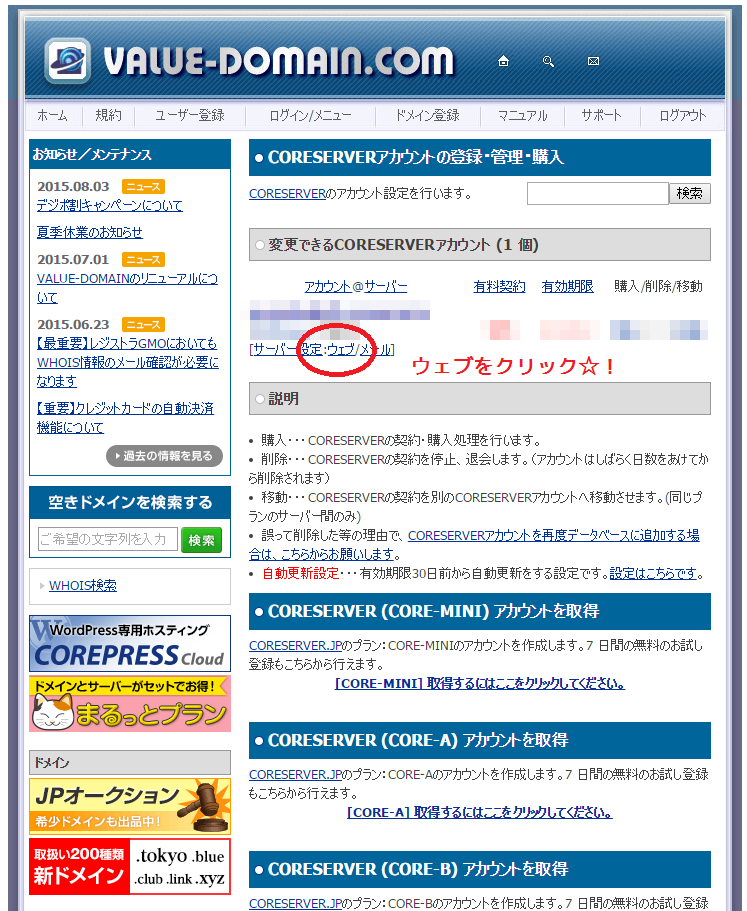Open the VALUE-DOMAINのリニューアルについて link
The height and width of the screenshot is (911, 747).
click(127, 288)
